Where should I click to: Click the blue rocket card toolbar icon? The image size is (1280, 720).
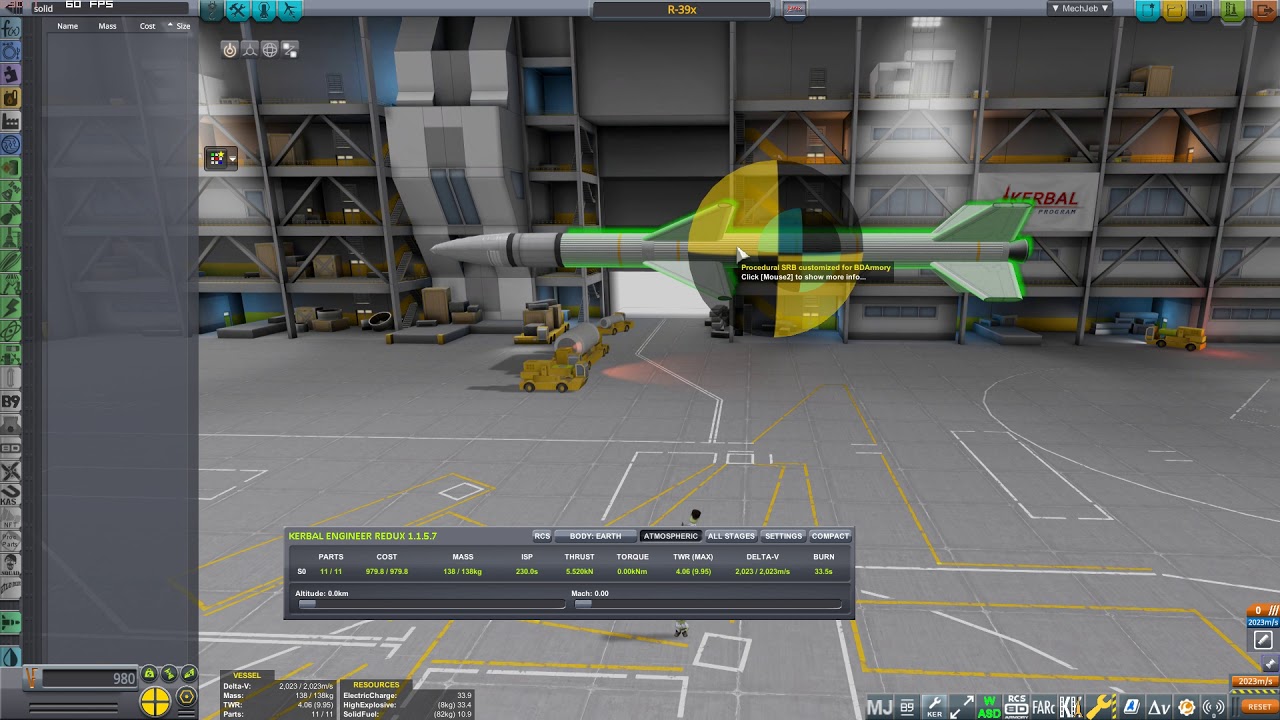click(x=1132, y=707)
